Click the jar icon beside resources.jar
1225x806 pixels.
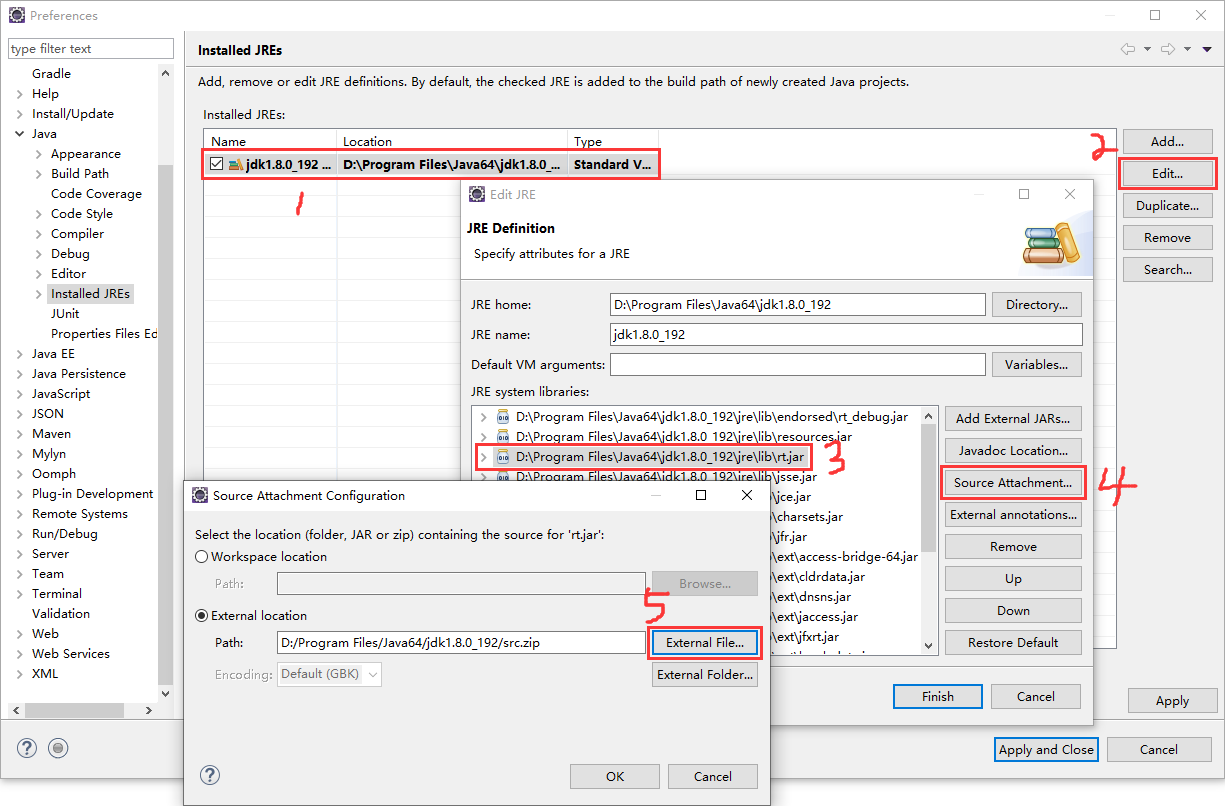click(503, 437)
